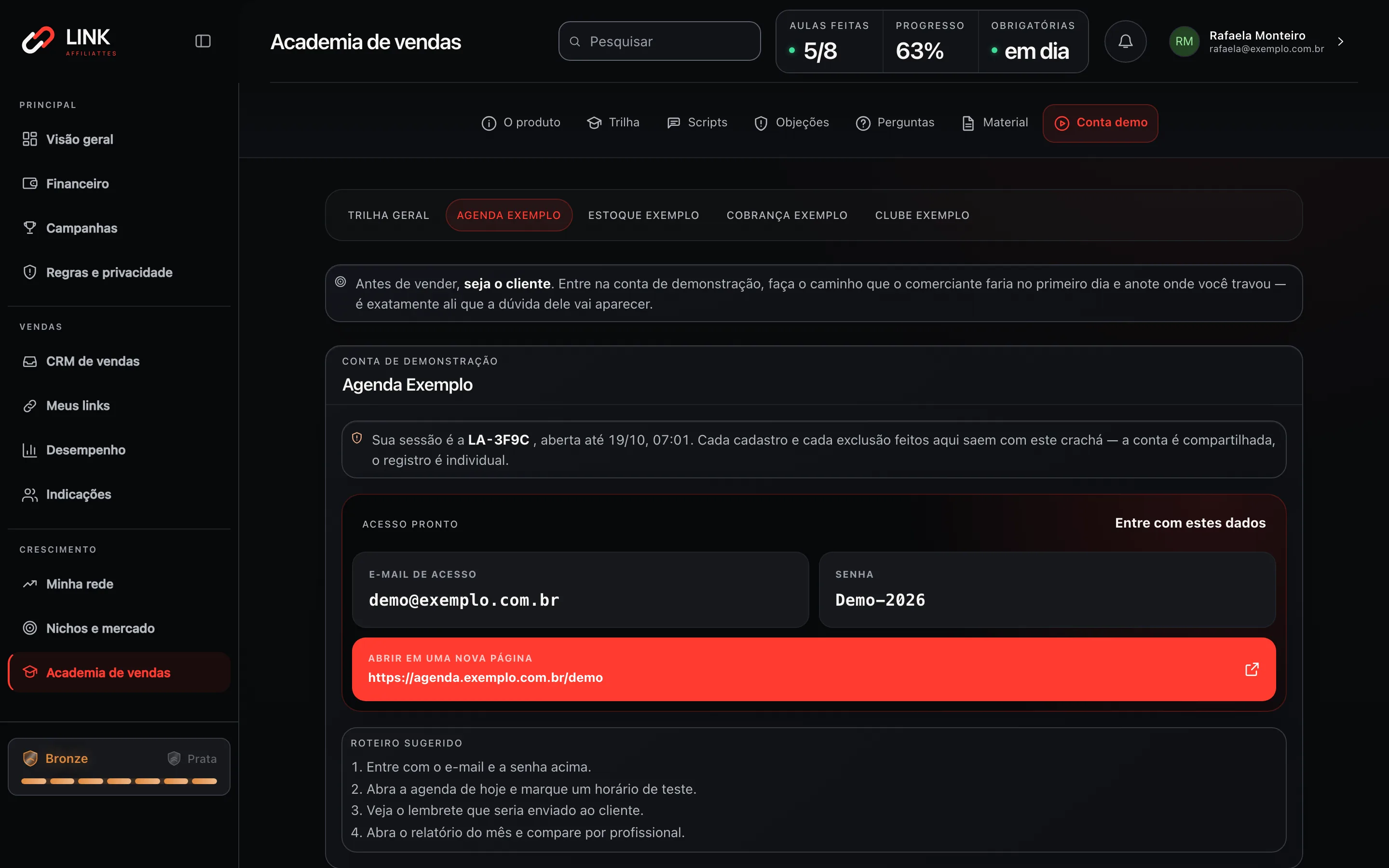Open the notifications bell
This screenshot has width=1389, height=868.
pos(1125,41)
